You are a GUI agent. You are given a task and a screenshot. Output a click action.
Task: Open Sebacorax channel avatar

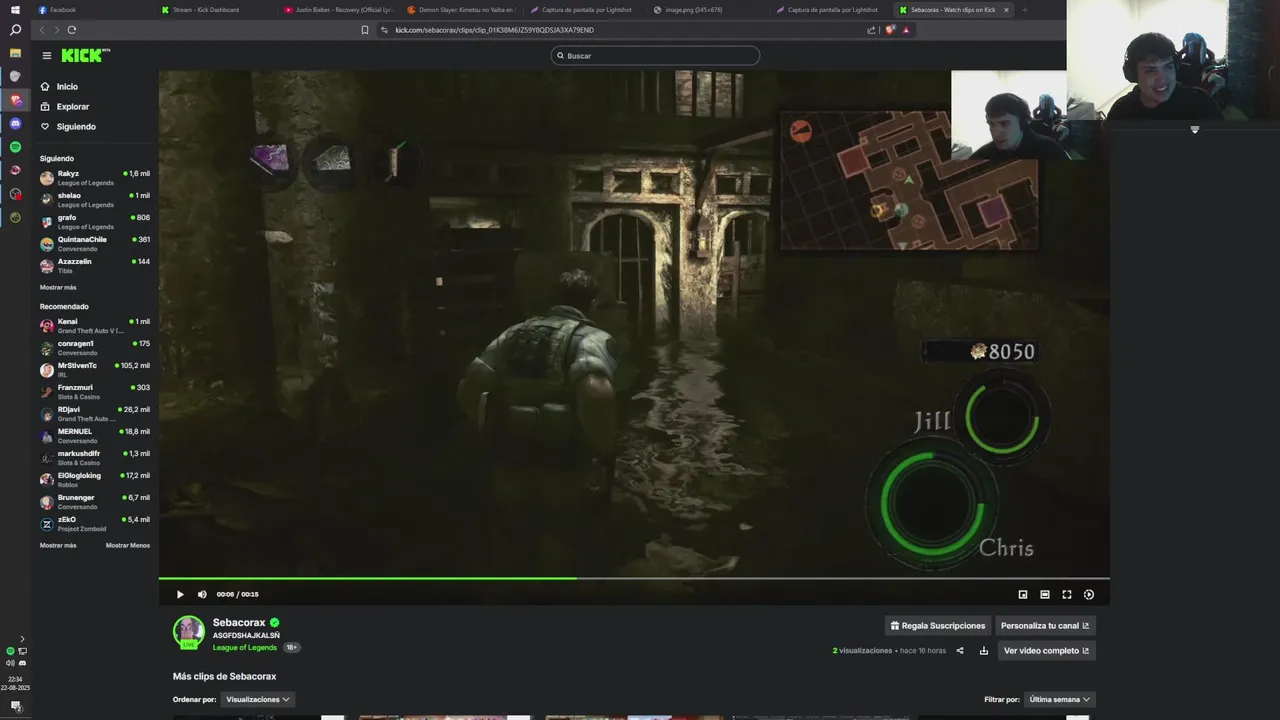pos(189,632)
